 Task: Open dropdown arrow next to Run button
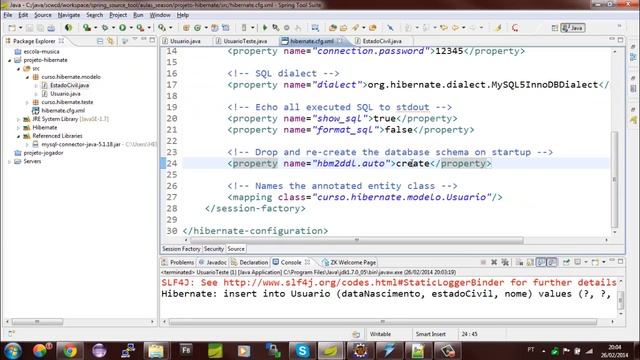(131, 28)
